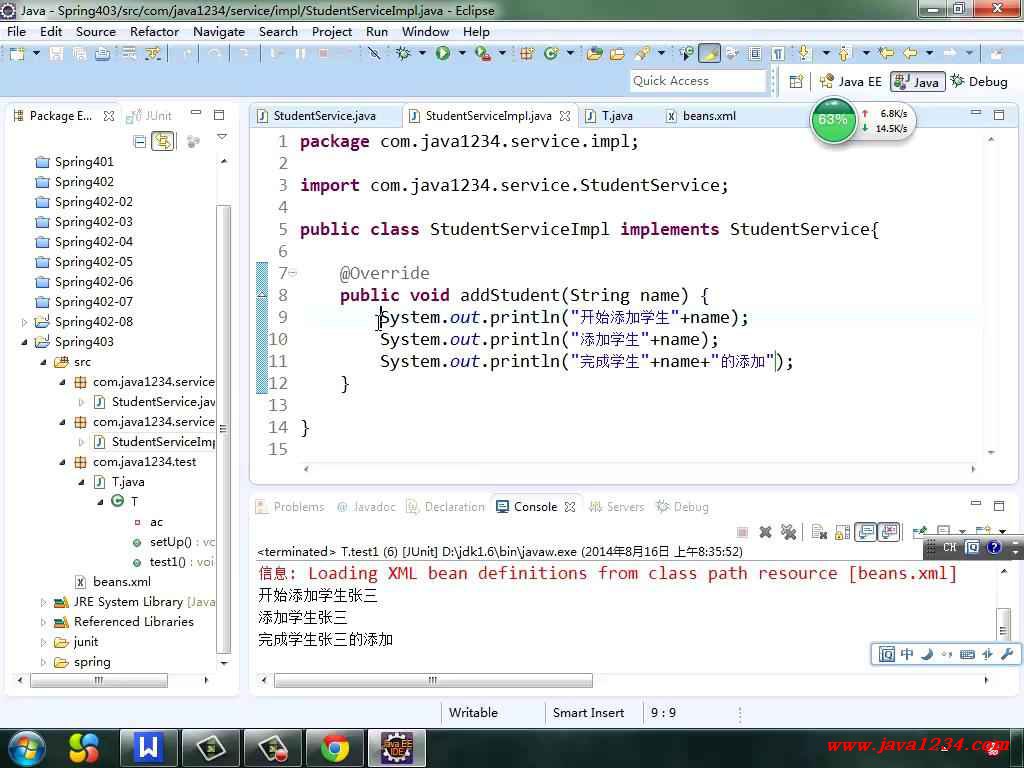Select beans.xml in Package Explorer
Screen dimensions: 1024x768
click(121, 582)
